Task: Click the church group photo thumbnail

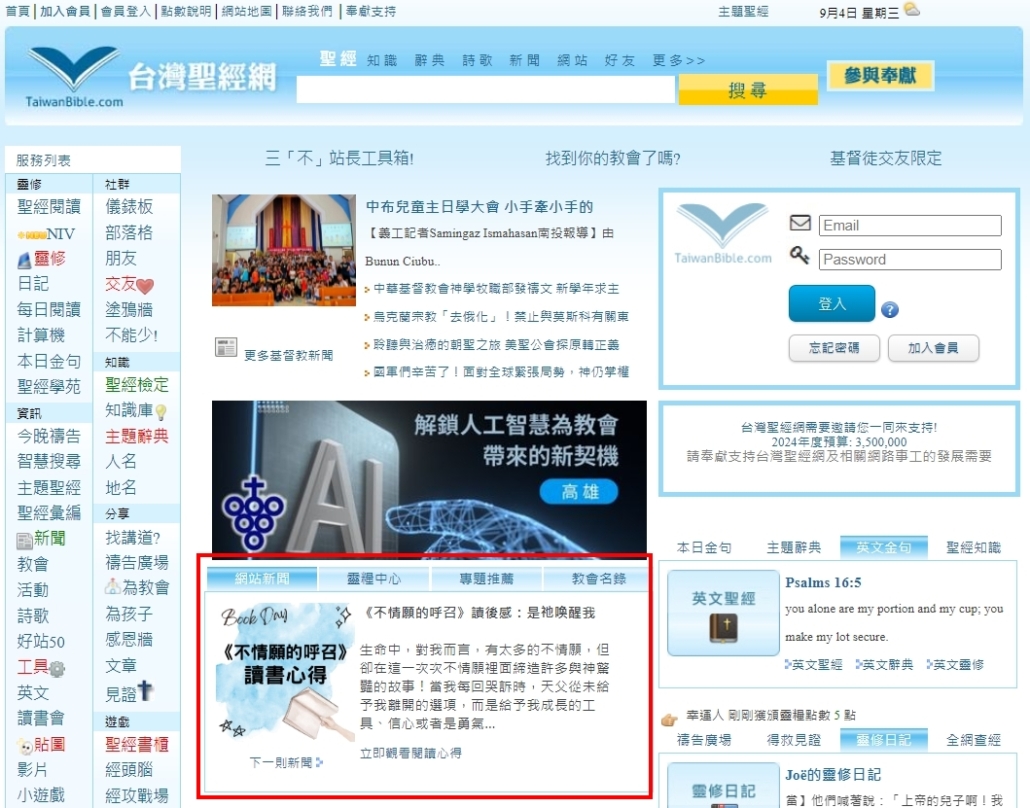Action: tap(284, 250)
